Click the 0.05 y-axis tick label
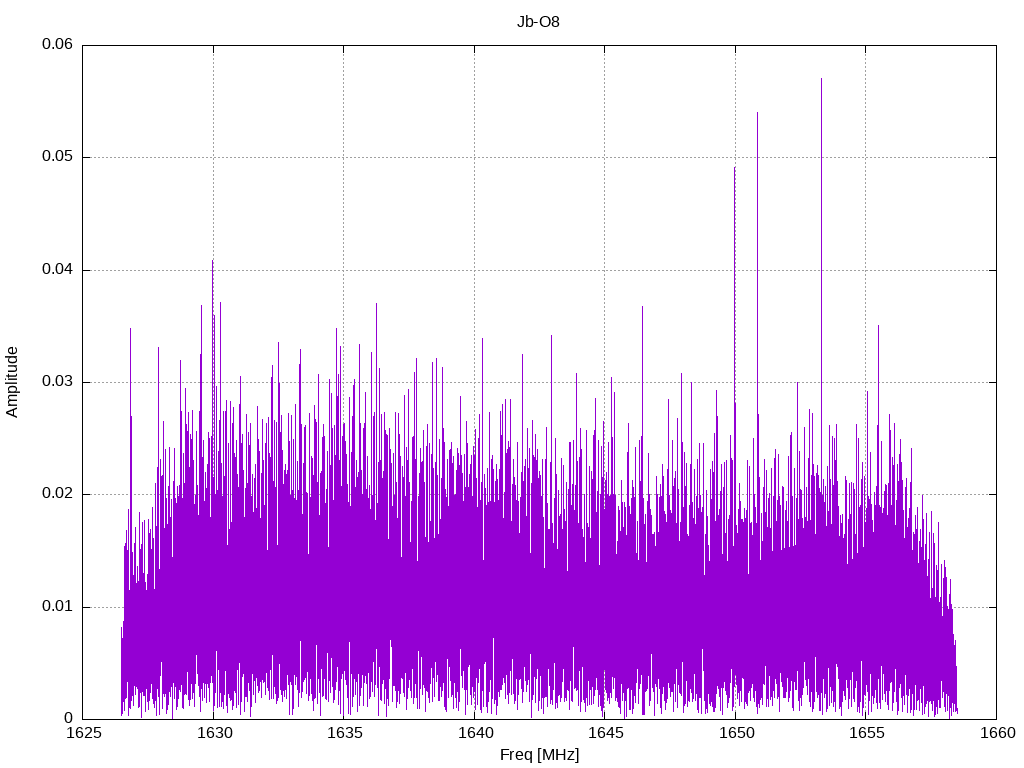This screenshot has height=768, width=1024. (57, 157)
